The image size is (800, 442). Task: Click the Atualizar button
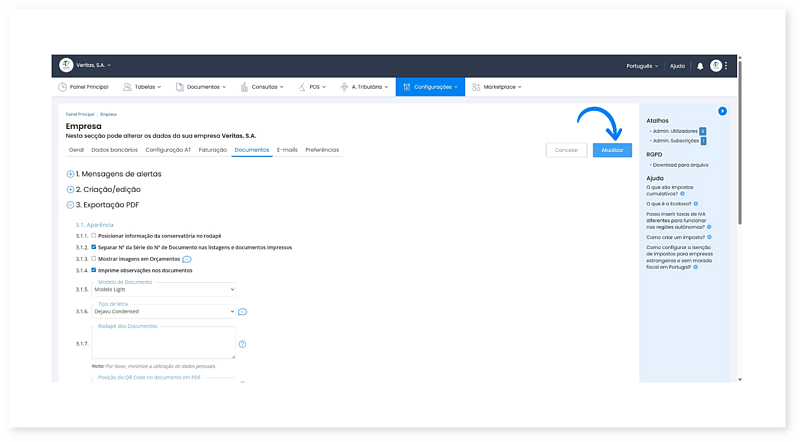click(612, 150)
